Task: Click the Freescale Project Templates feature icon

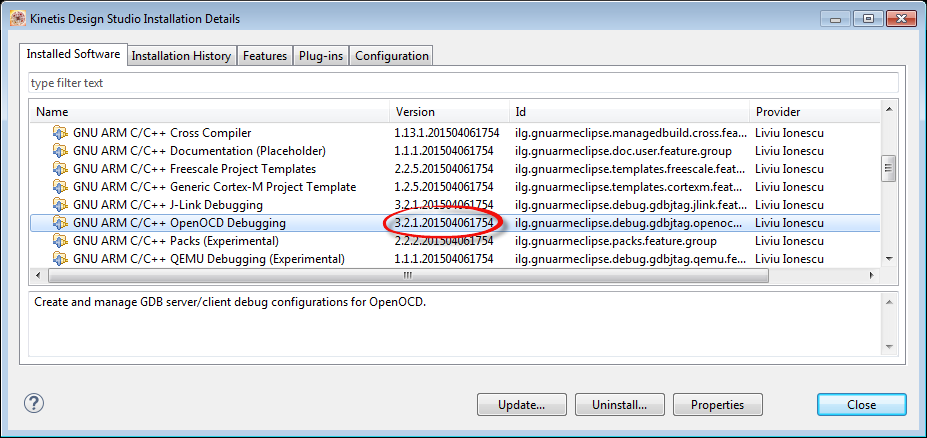Action: 60,169
